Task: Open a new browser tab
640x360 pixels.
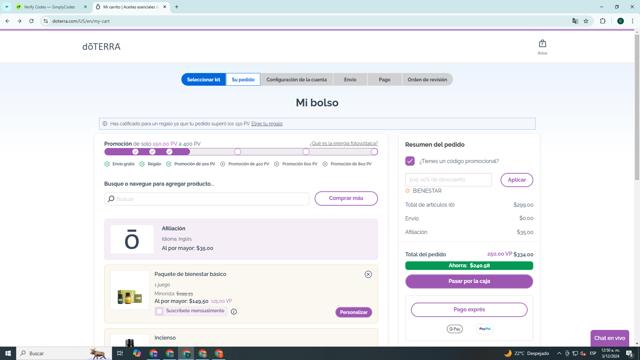Action: click(177, 7)
